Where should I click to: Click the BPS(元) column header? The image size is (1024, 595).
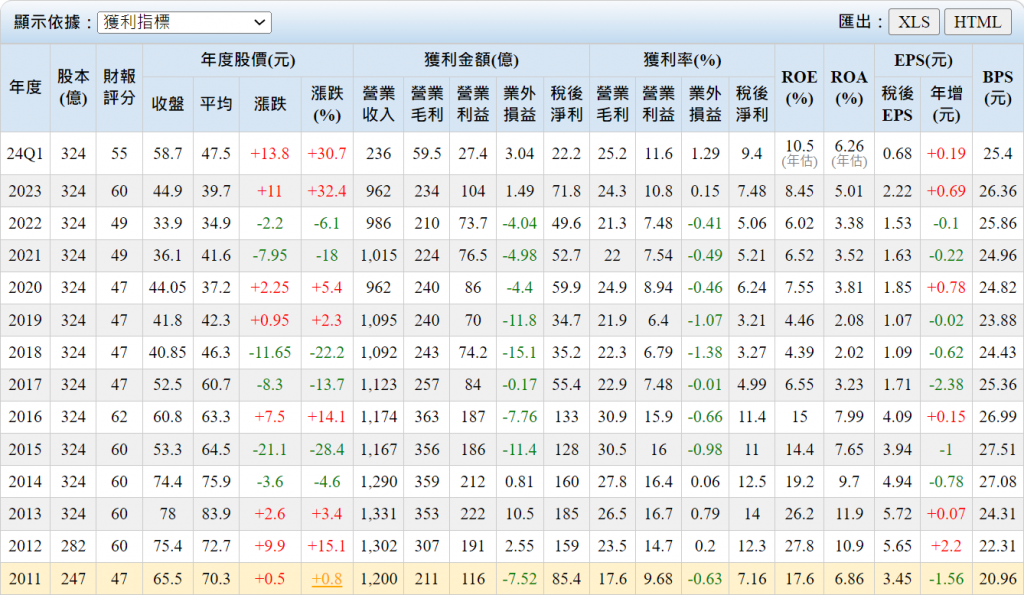(x=997, y=87)
